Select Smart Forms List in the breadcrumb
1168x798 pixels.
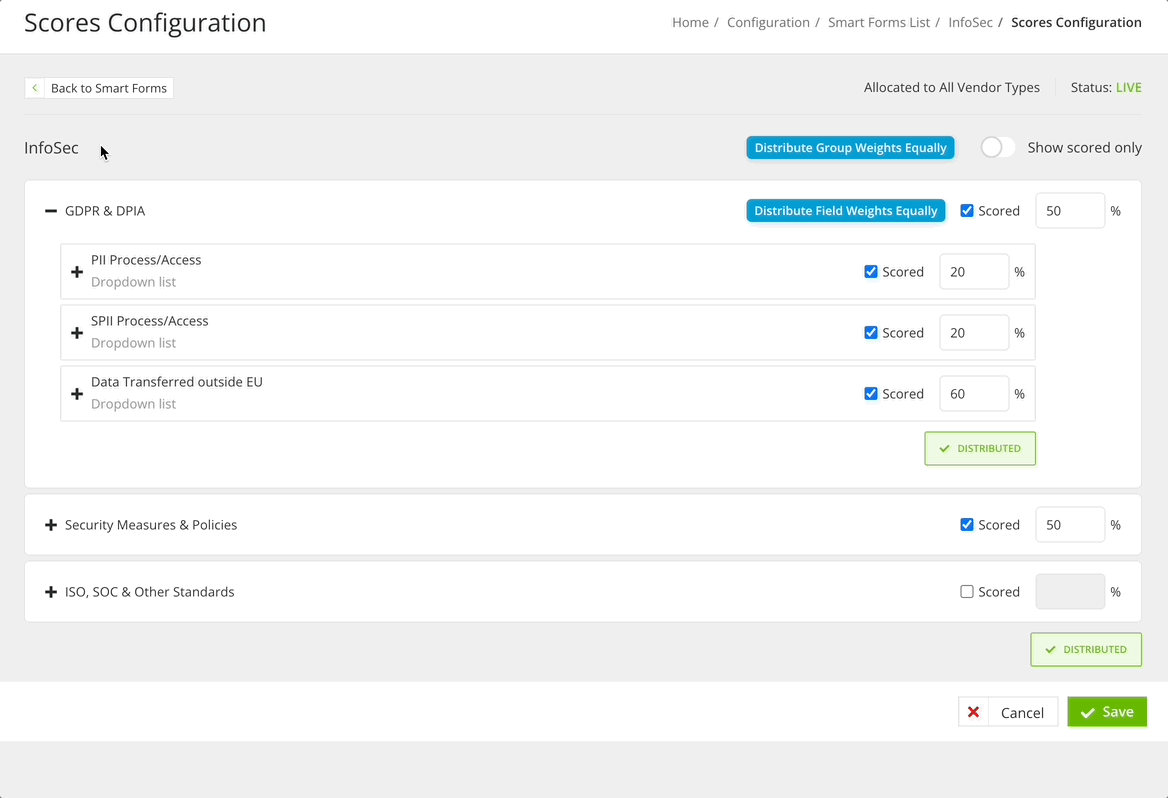pos(879,22)
